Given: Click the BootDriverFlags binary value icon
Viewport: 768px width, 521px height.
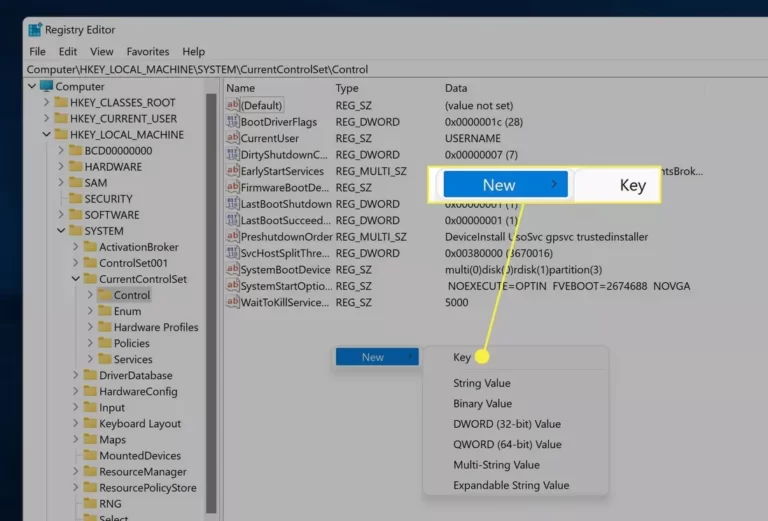Looking at the screenshot, I should pos(233,121).
